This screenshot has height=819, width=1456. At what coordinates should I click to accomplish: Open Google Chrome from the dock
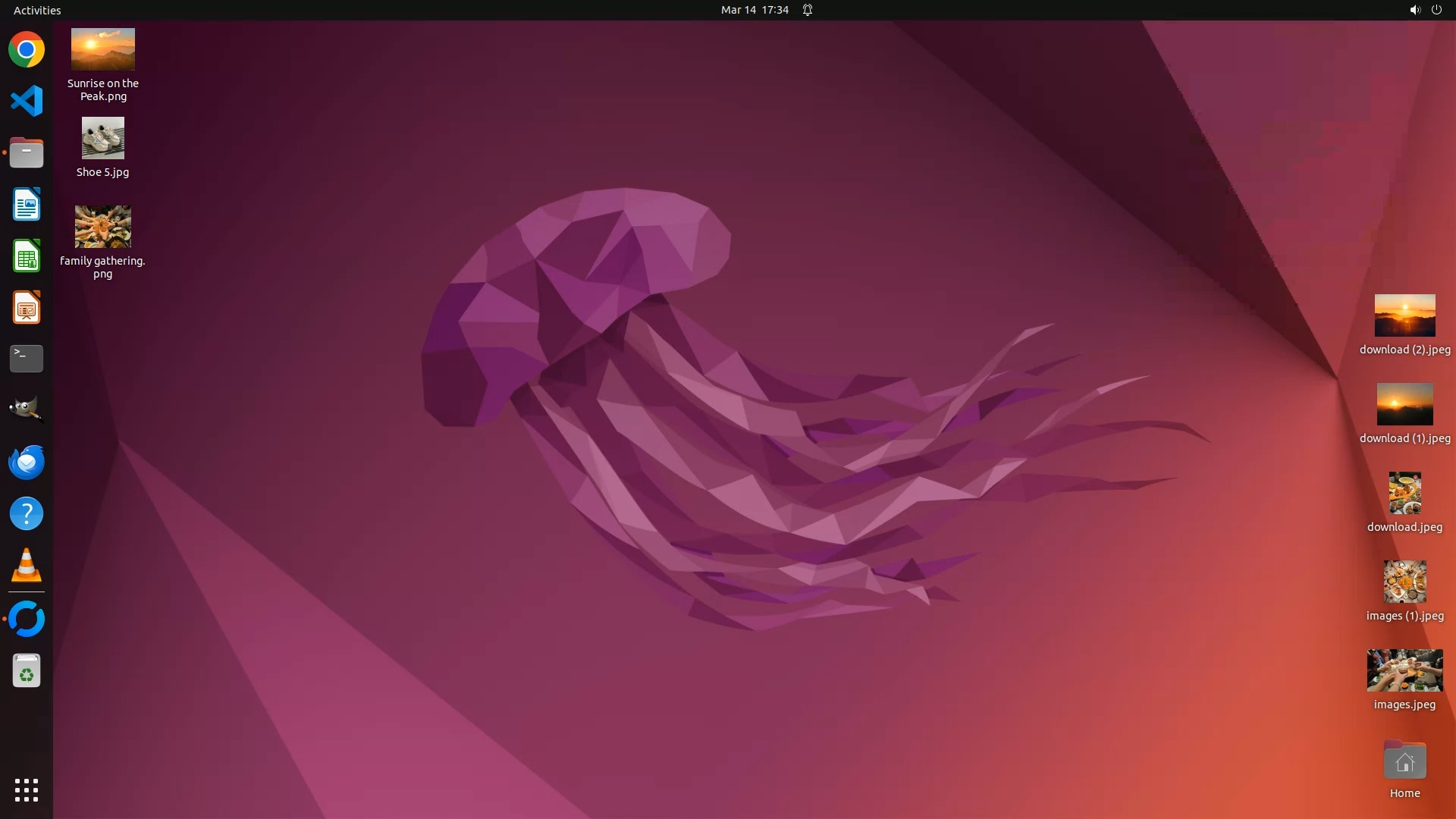[27, 50]
